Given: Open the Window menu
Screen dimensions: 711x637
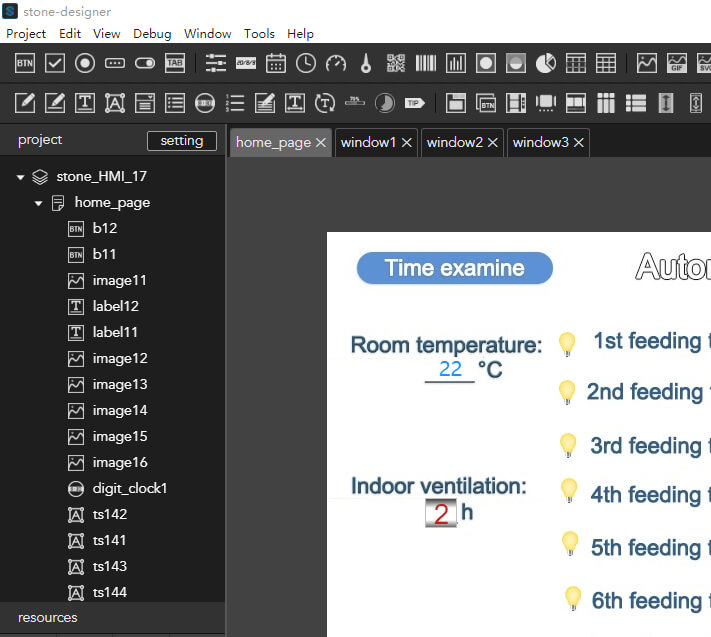Looking at the screenshot, I should [x=208, y=34].
